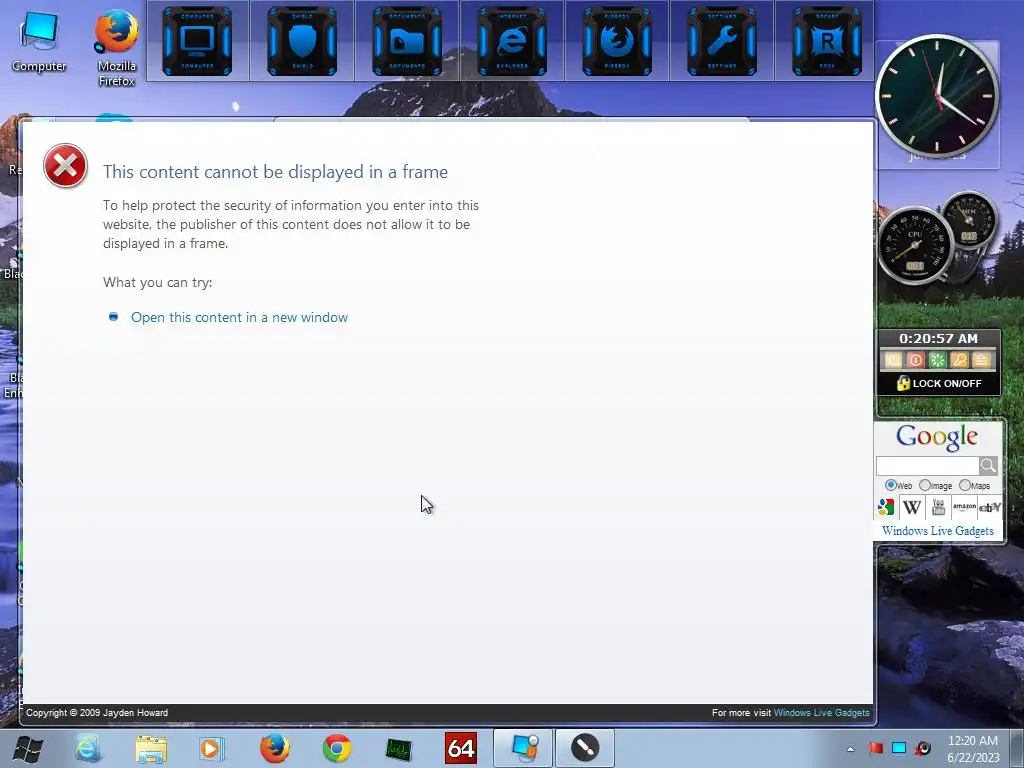This screenshot has height=768, width=1024.
Task: Toggle LOCK ON/OFF in the gadget
Action: [x=938, y=383]
